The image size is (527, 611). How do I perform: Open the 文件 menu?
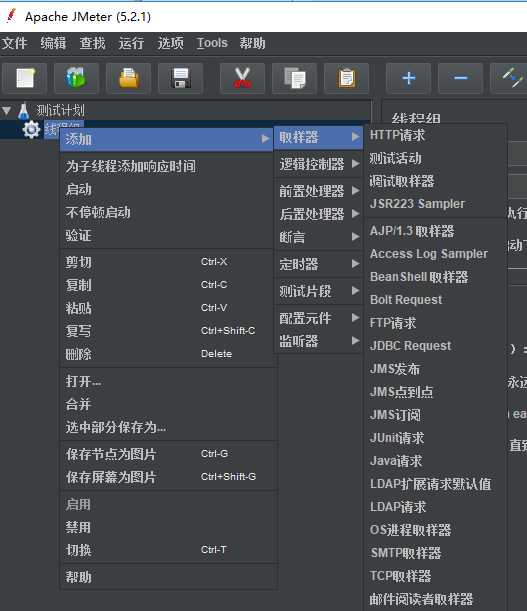pos(15,43)
